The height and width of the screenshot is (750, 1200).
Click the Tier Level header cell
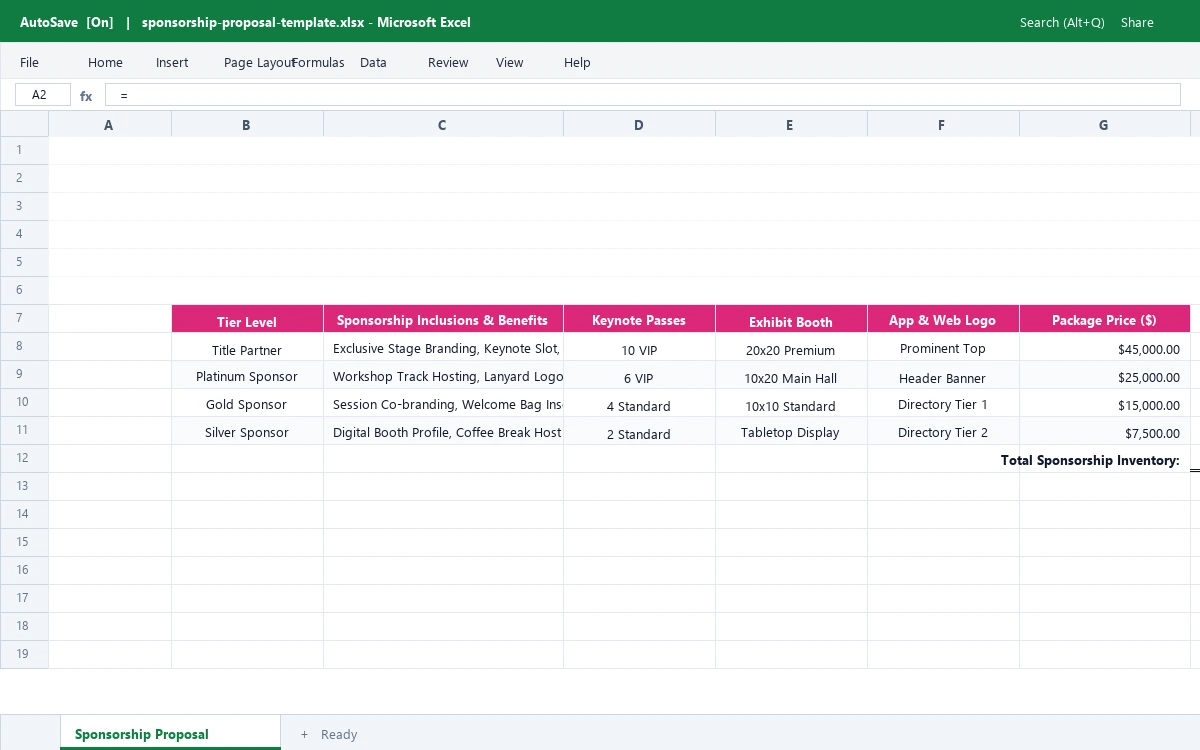click(247, 319)
